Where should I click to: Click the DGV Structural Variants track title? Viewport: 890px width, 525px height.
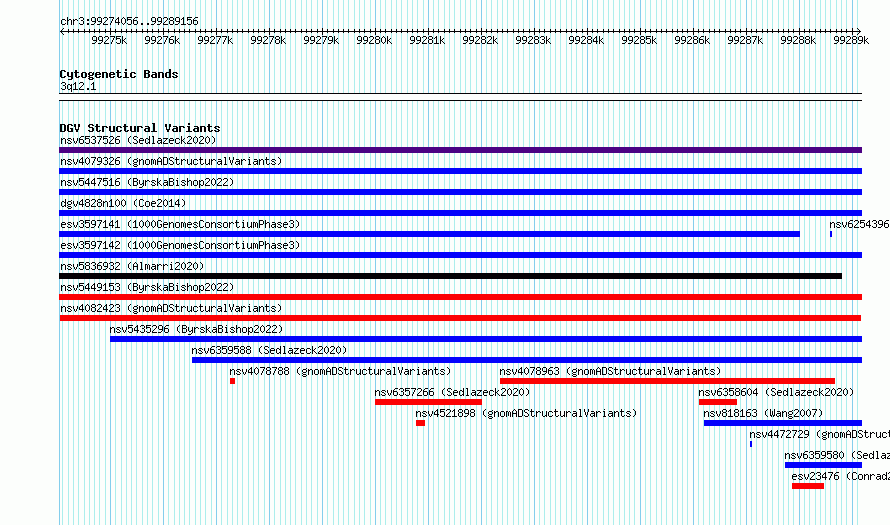pyautogui.click(x=140, y=128)
